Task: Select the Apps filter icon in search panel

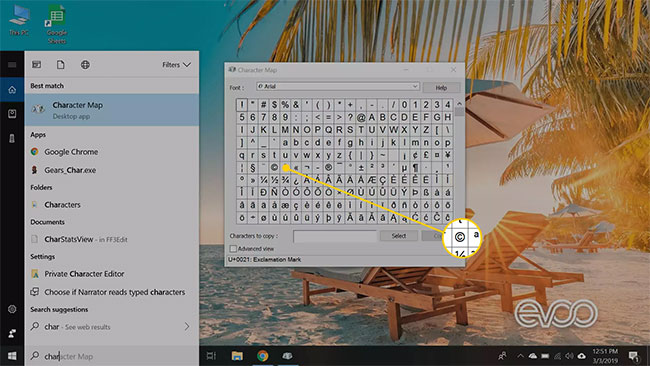Action: point(36,65)
